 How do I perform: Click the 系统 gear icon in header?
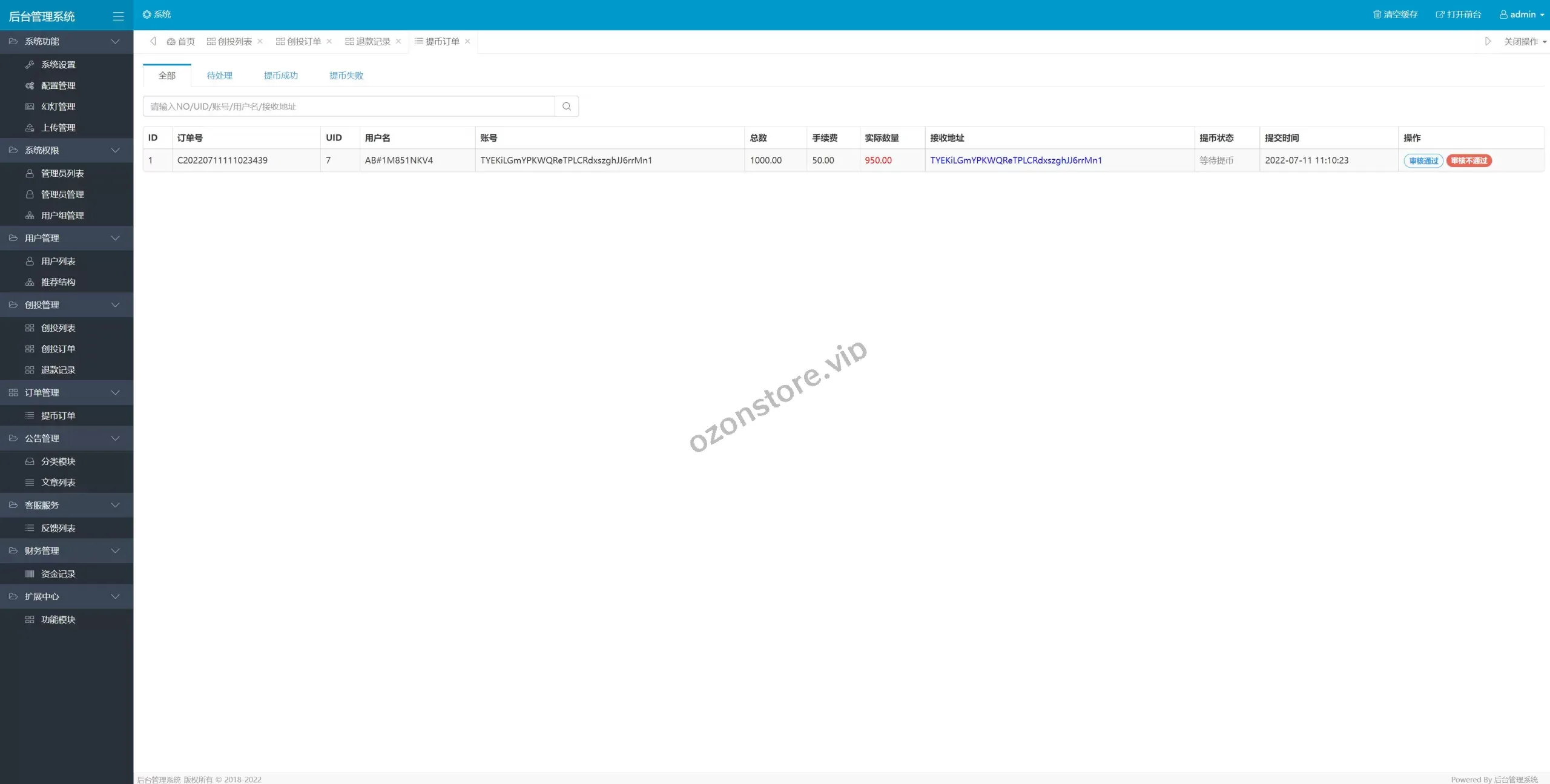147,15
